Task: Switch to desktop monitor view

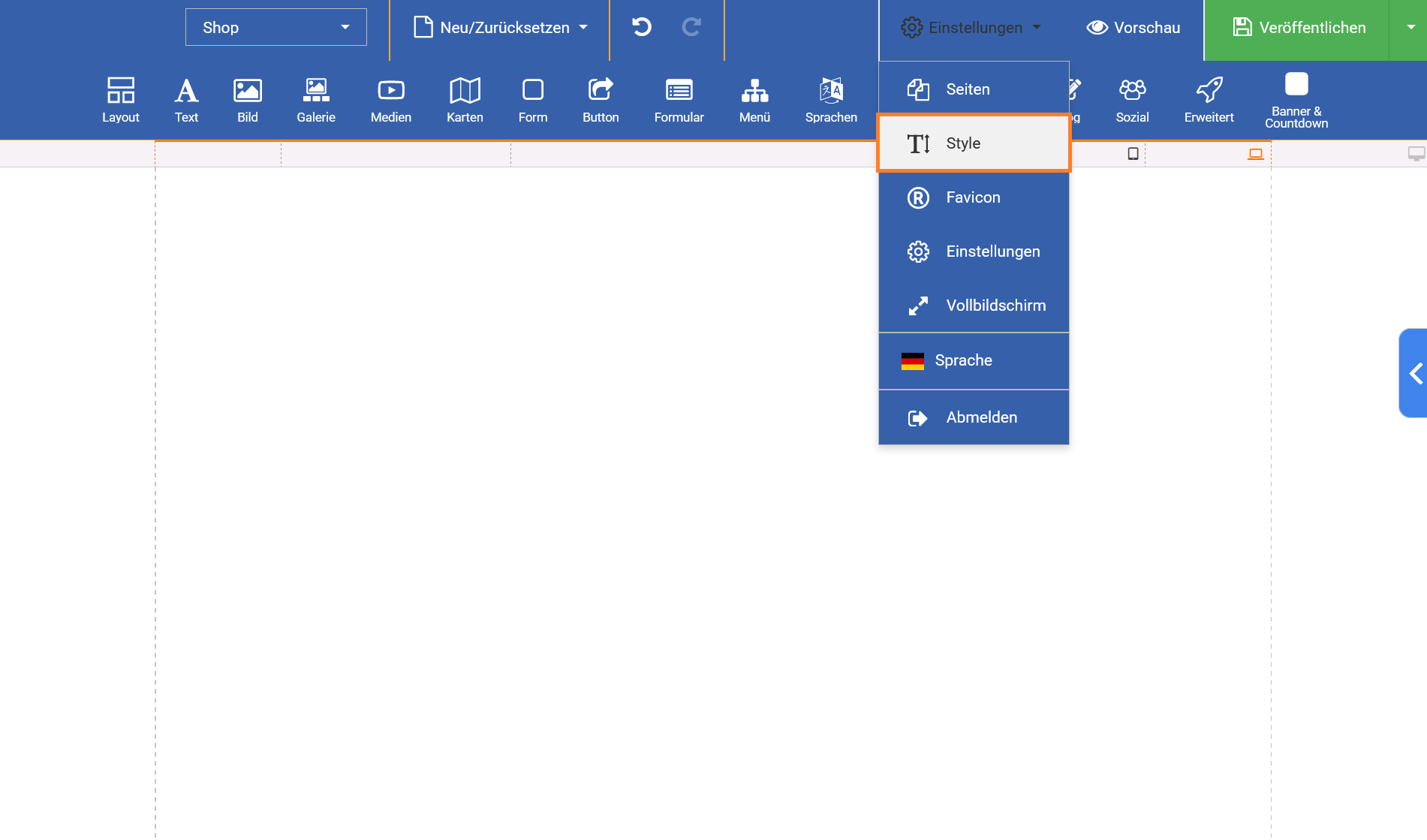Action: point(1416,154)
